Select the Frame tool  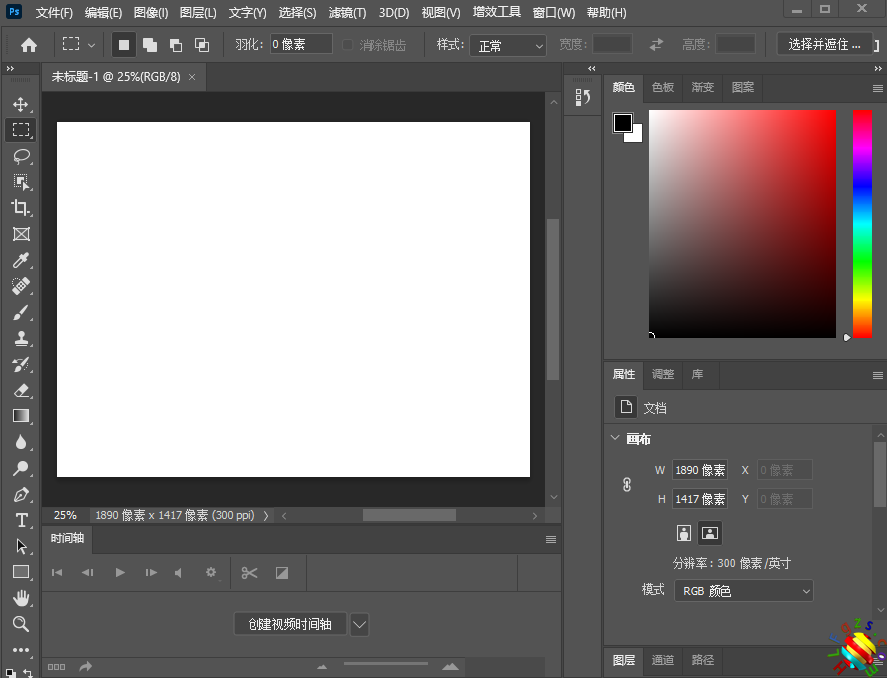[x=21, y=234]
